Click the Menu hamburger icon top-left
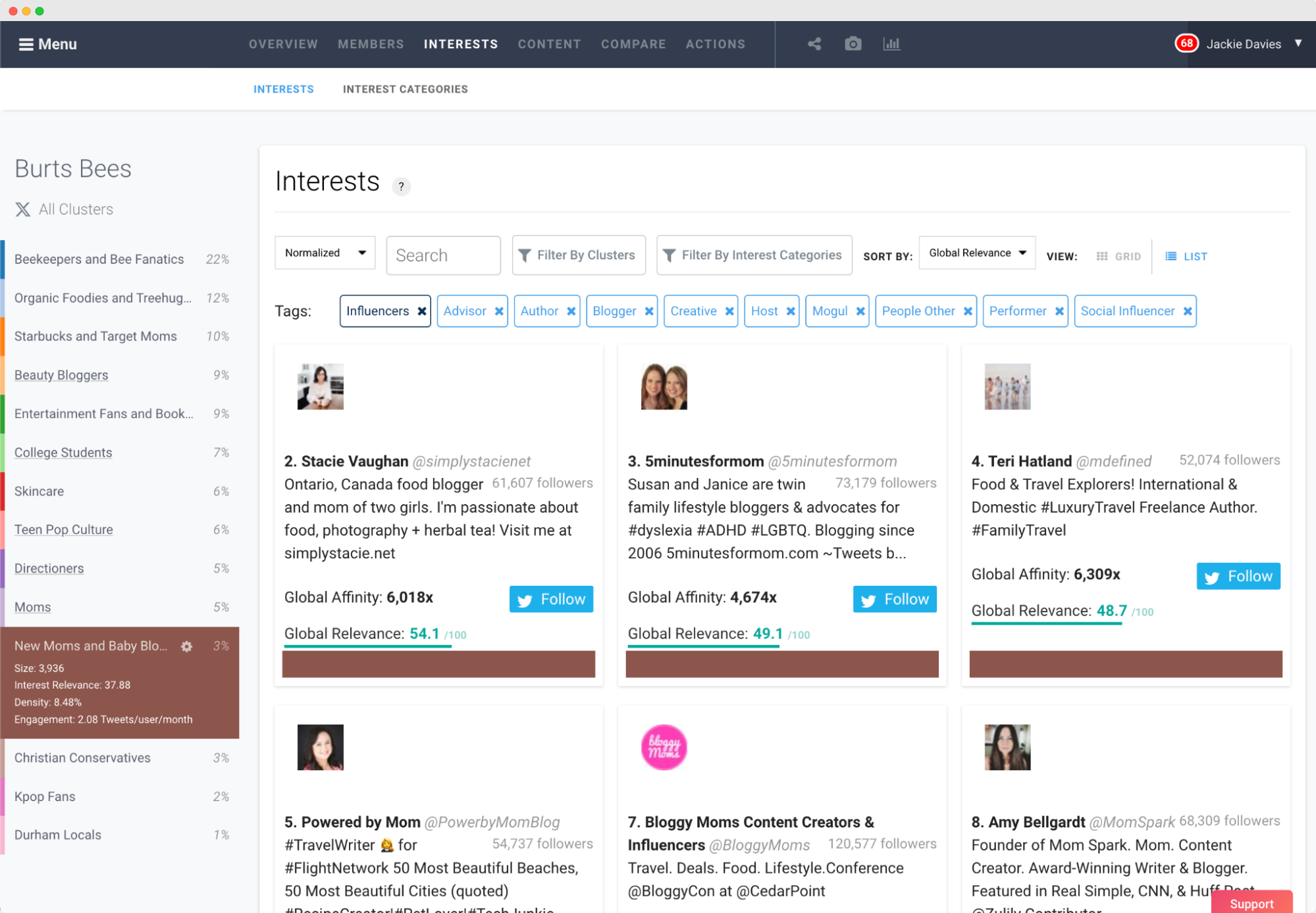This screenshot has width=1316, height=913. (24, 44)
